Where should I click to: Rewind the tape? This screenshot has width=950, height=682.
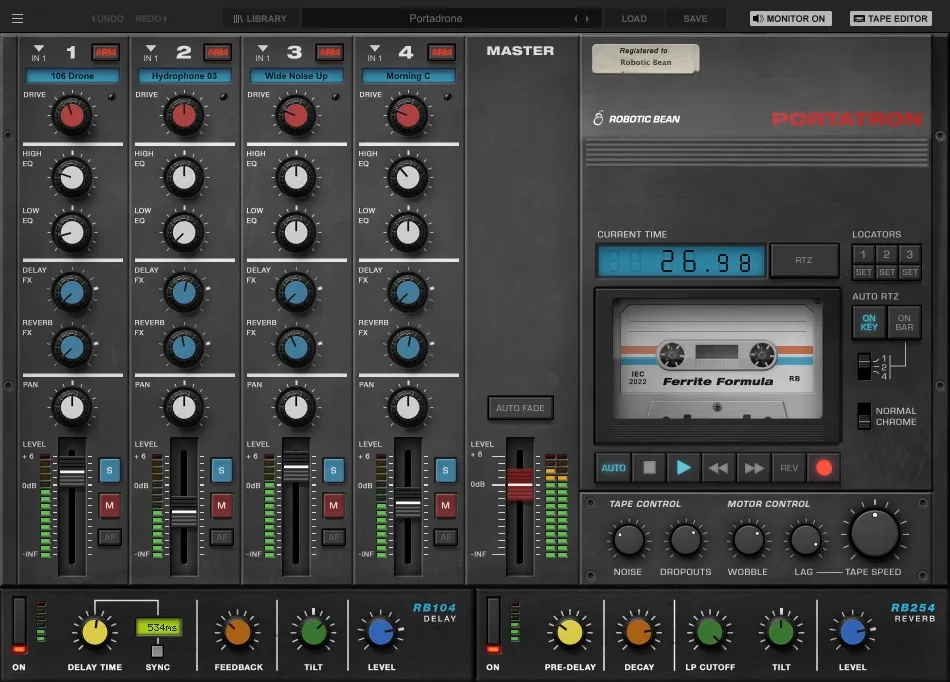(x=719, y=468)
